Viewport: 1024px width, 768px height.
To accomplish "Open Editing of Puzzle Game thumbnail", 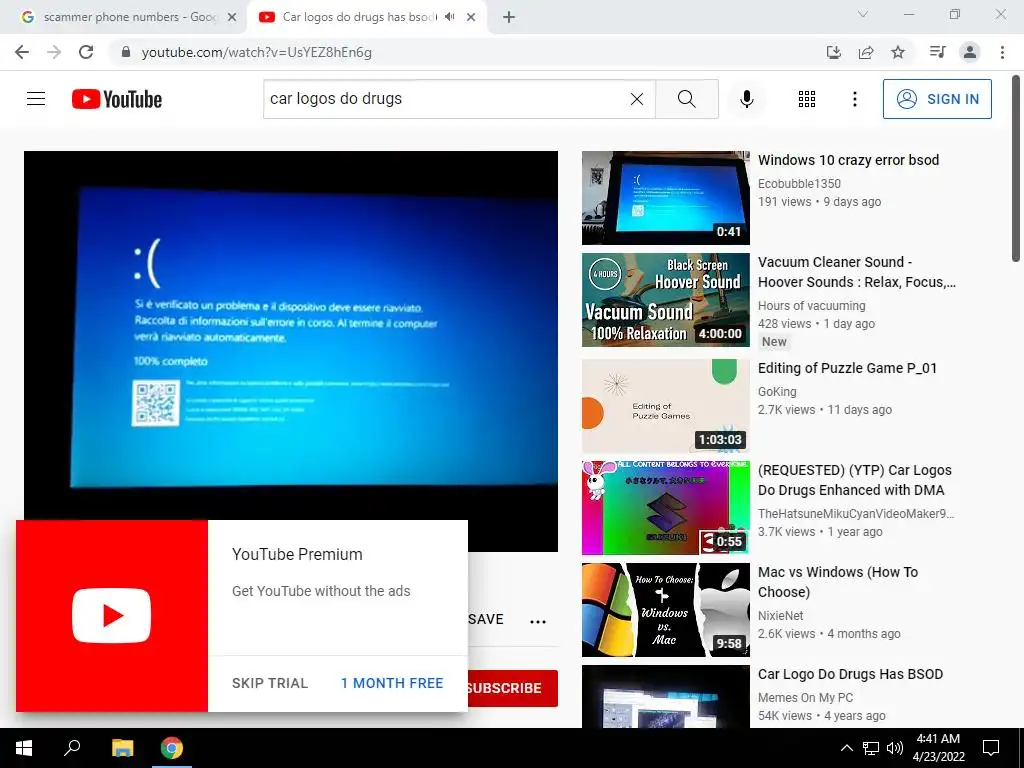I will point(665,406).
